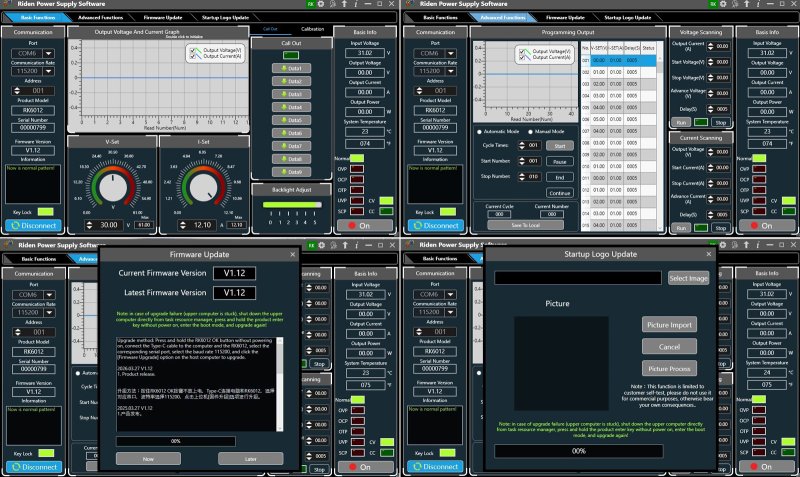The image size is (800, 477).
Task: Open info 'i' icon in Advanced Functions title bar
Action: coord(758,4)
